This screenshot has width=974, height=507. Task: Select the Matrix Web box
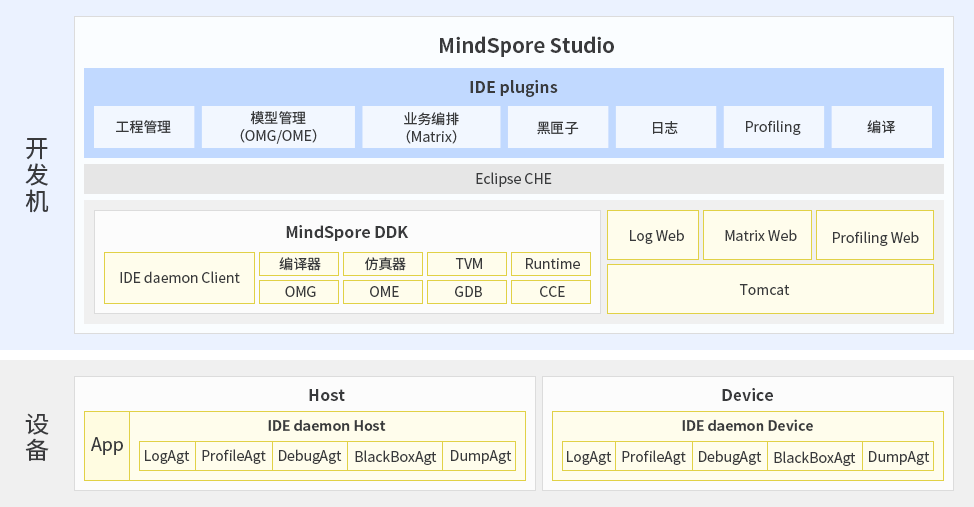pyautogui.click(x=757, y=235)
